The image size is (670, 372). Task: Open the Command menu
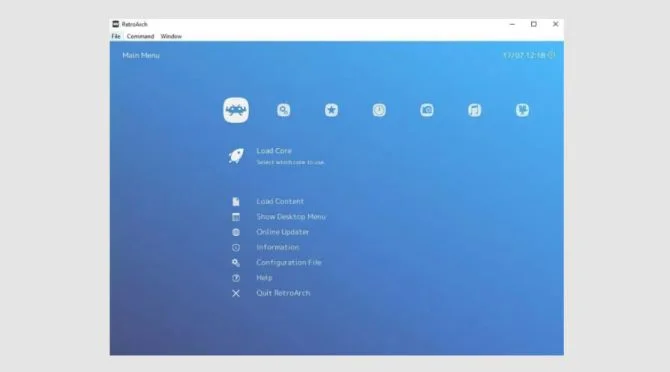[140, 36]
